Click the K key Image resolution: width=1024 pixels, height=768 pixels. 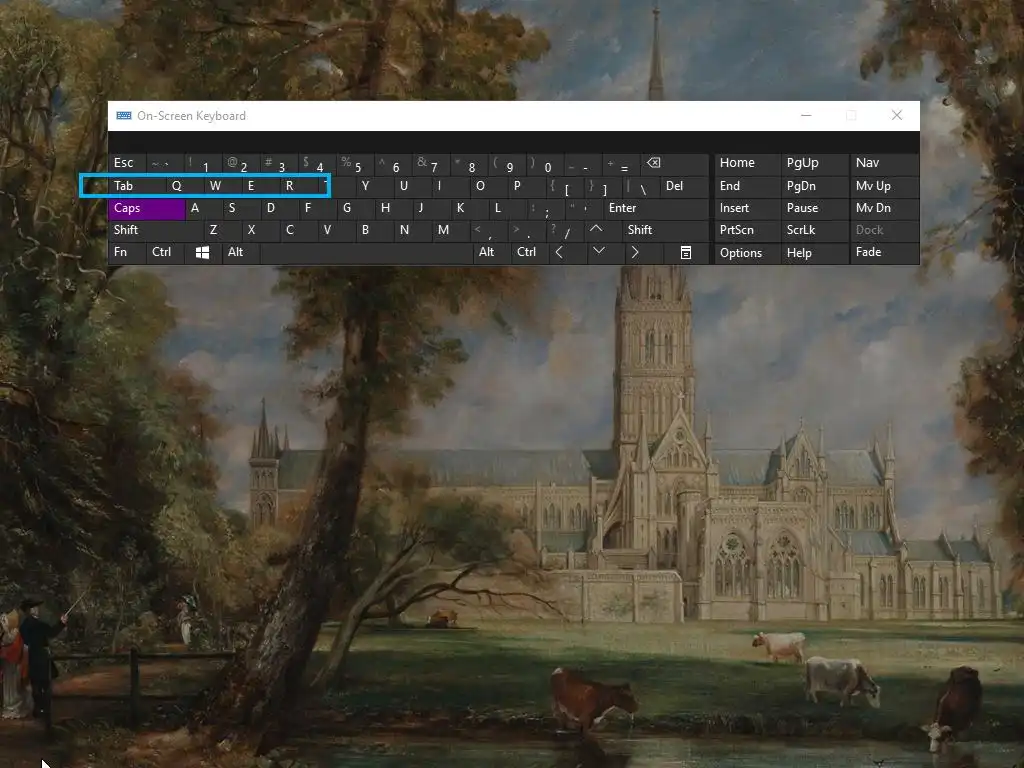[470, 208]
